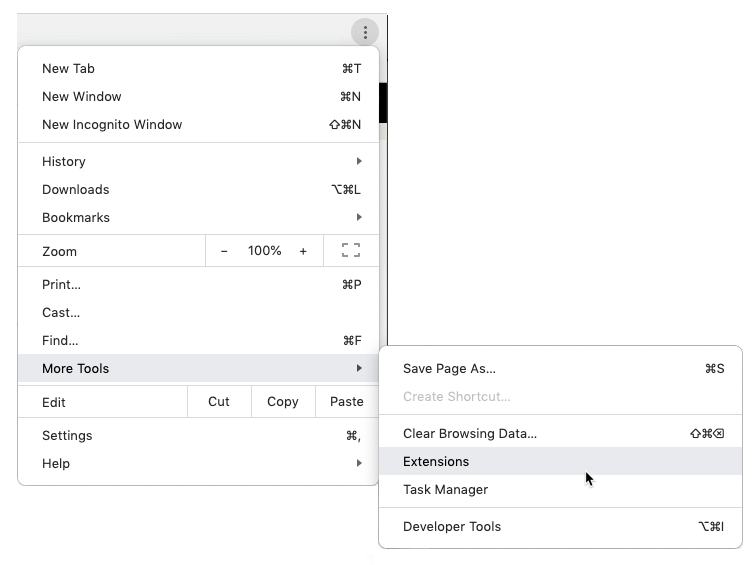The image size is (755, 565).
Task: Open a New Incognito Window
Action: click(x=112, y=125)
